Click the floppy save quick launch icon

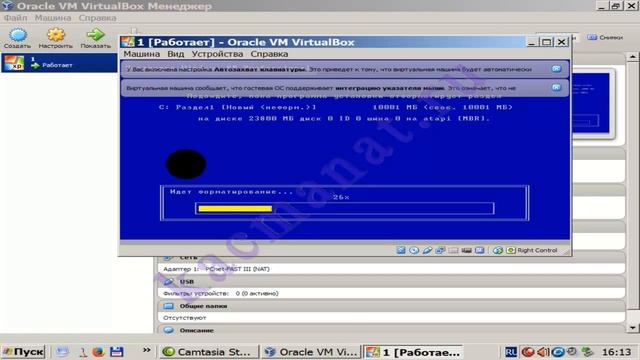point(117,352)
